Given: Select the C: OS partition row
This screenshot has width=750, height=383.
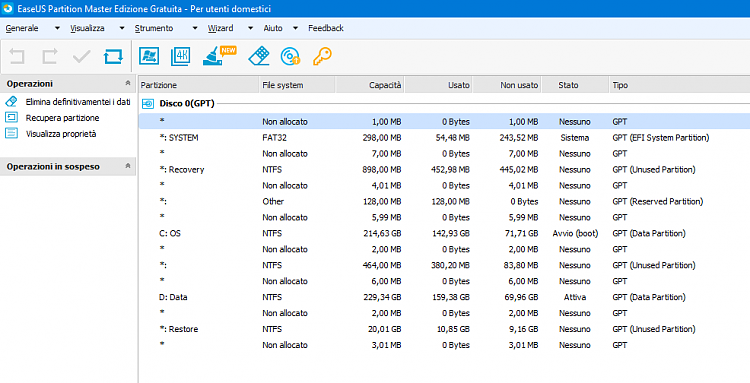Looking at the screenshot, I should tap(444, 233).
